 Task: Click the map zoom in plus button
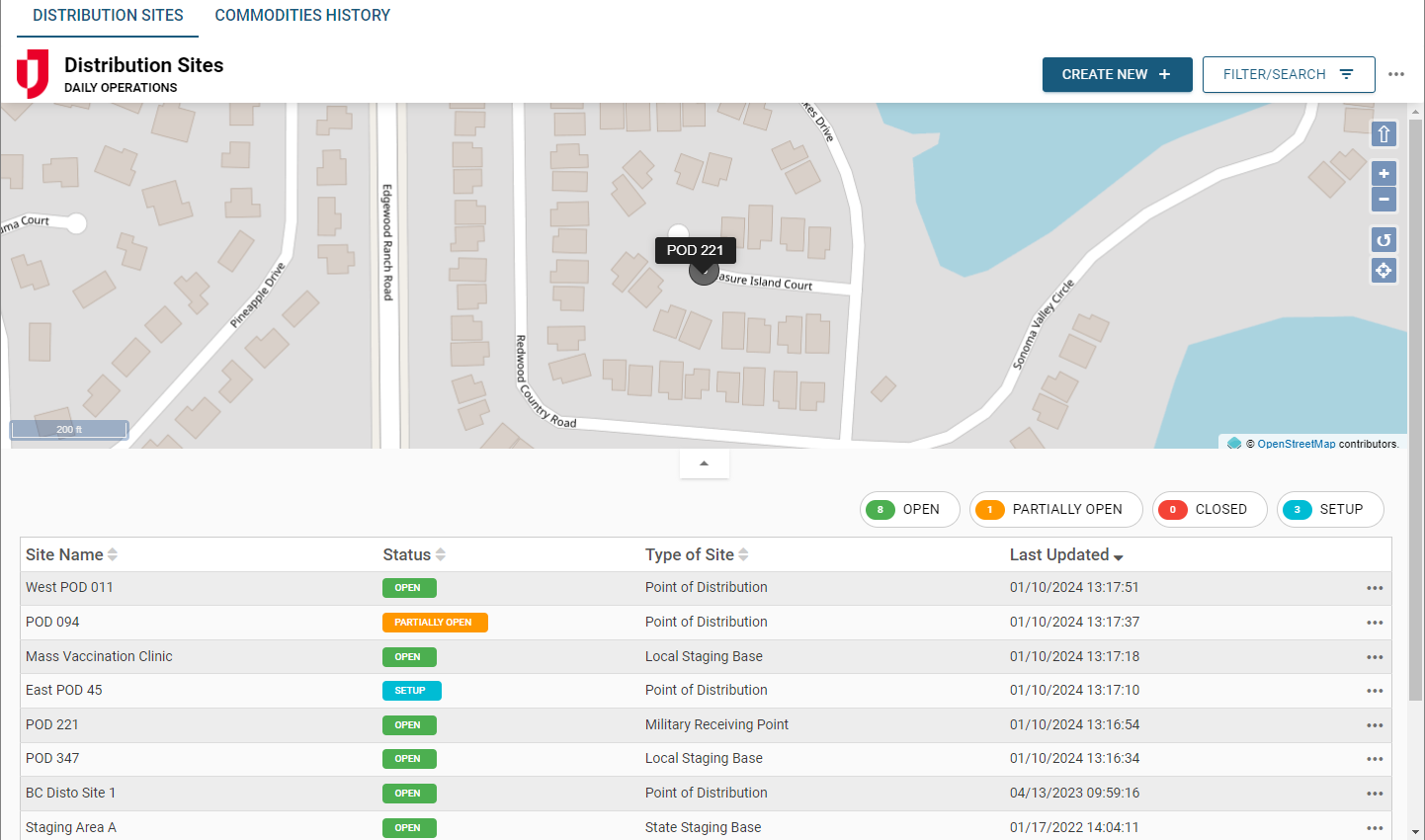tap(1383, 174)
